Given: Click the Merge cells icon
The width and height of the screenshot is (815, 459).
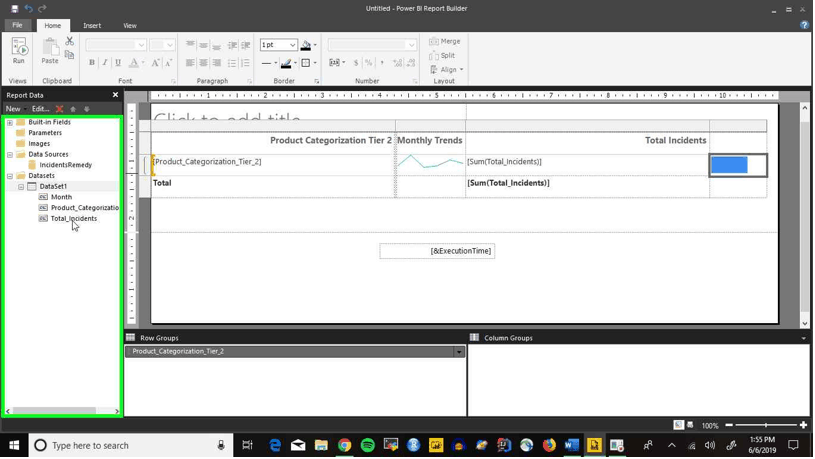Looking at the screenshot, I should point(445,41).
